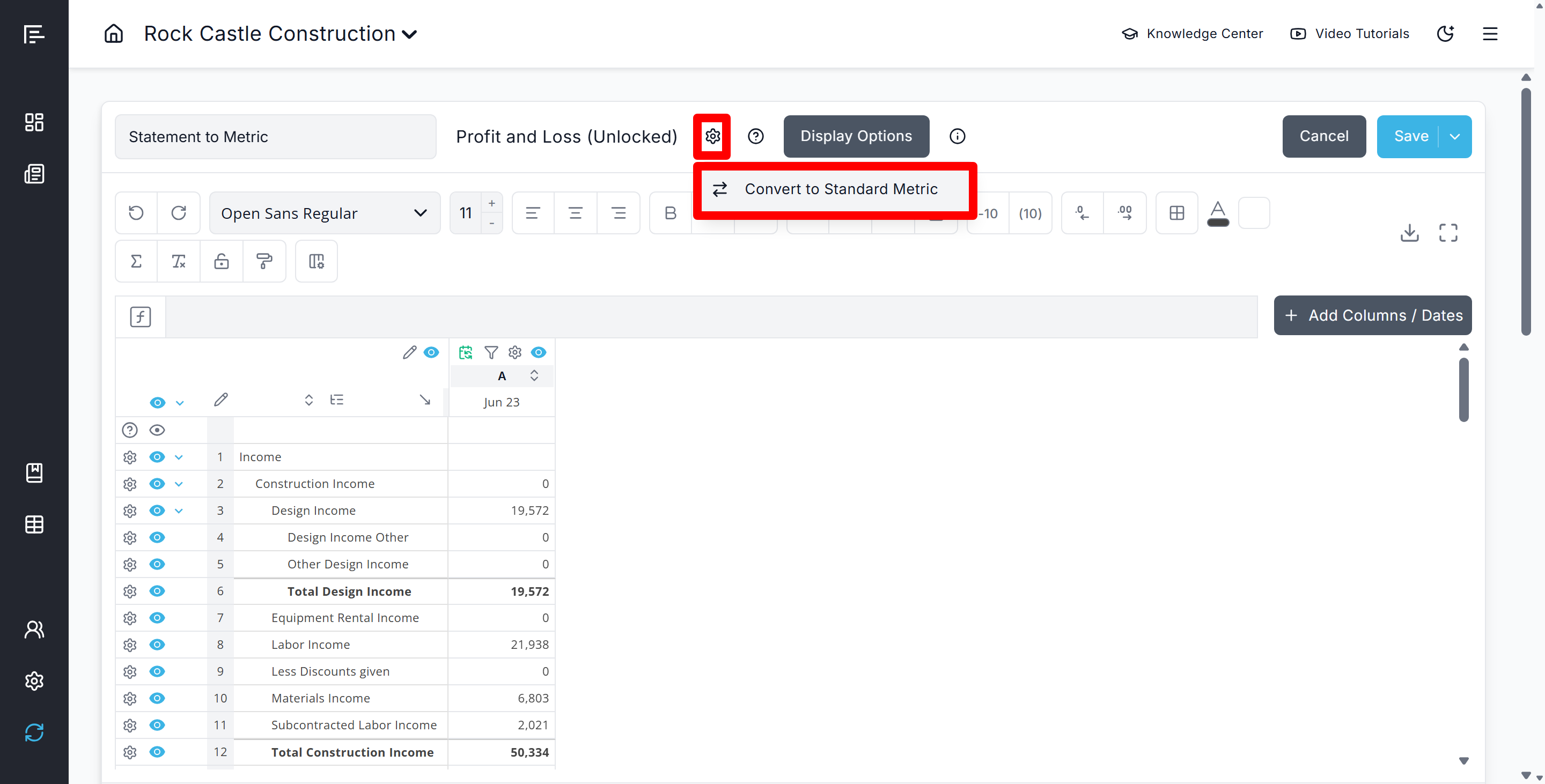Click the undo arrow icon

[136, 213]
